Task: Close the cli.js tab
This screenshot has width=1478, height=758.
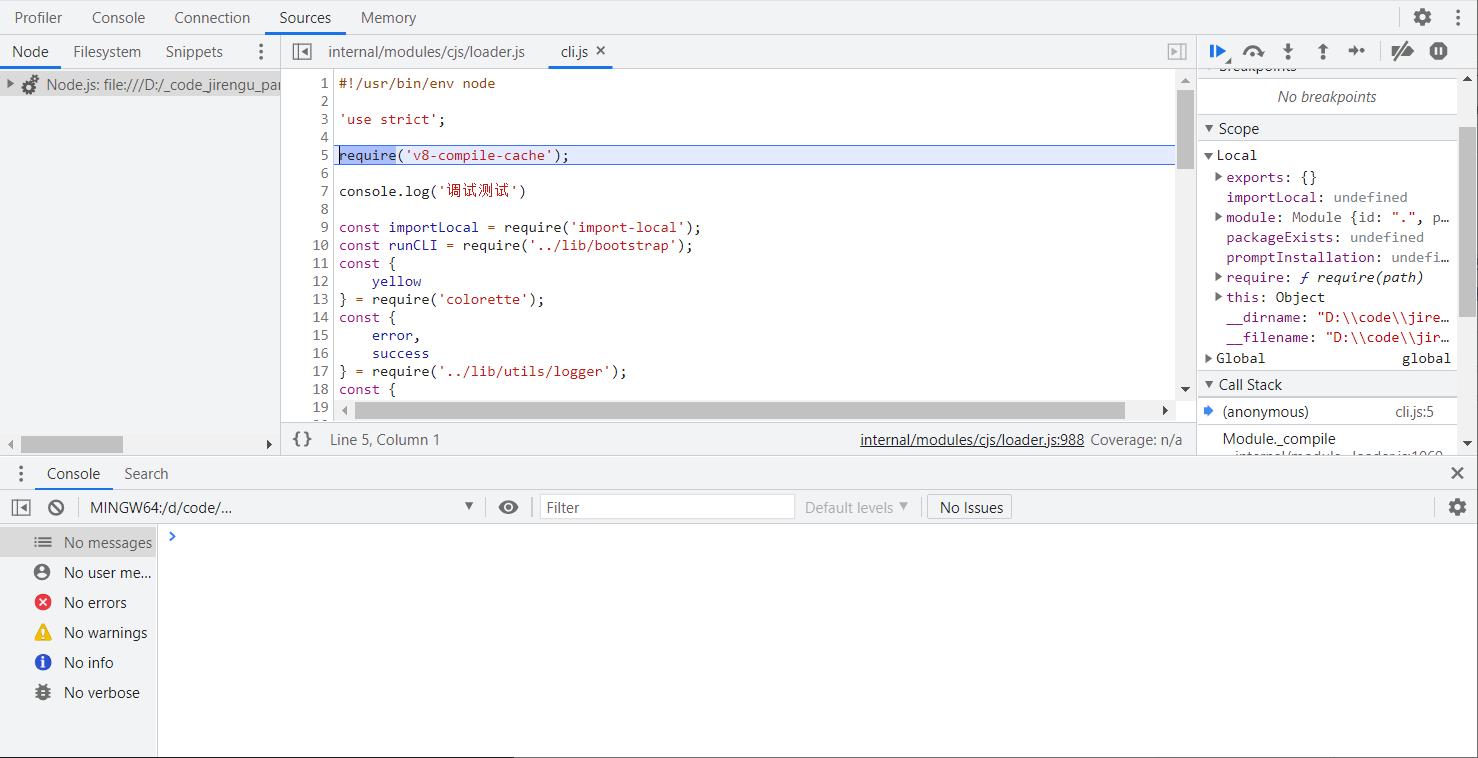Action: [x=600, y=50]
